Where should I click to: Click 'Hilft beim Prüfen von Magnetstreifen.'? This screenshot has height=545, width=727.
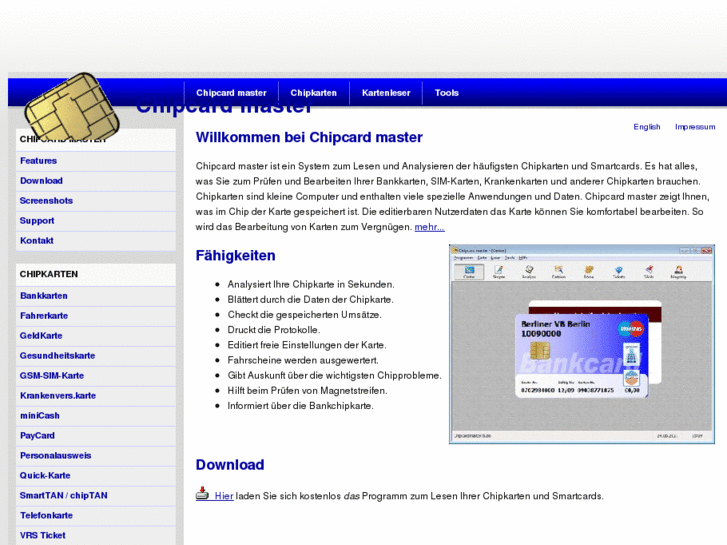(x=307, y=391)
